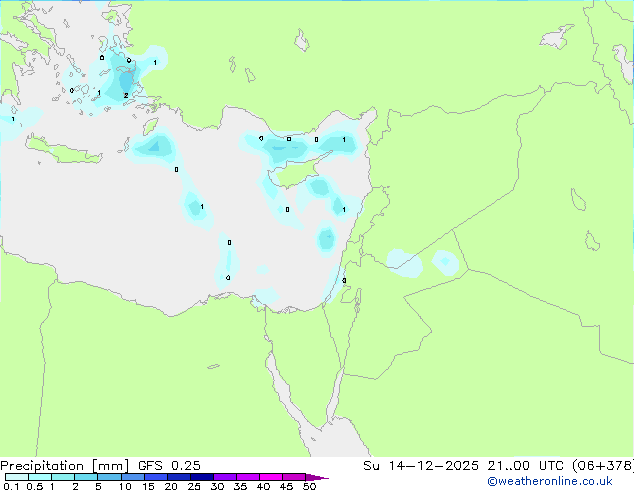This screenshot has height=490, width=634.
Task: Click the '30' legend scale label
Action: coord(217,486)
